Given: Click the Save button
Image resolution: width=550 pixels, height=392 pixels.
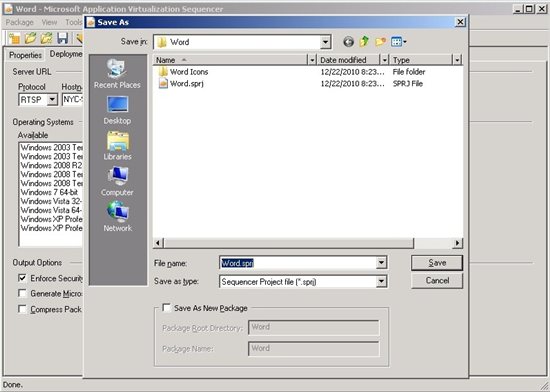Looking at the screenshot, I should click(437, 263).
